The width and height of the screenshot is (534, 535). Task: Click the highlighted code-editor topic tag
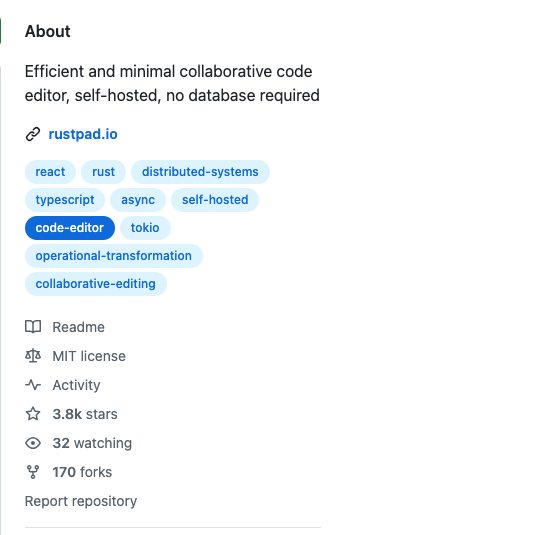70,228
